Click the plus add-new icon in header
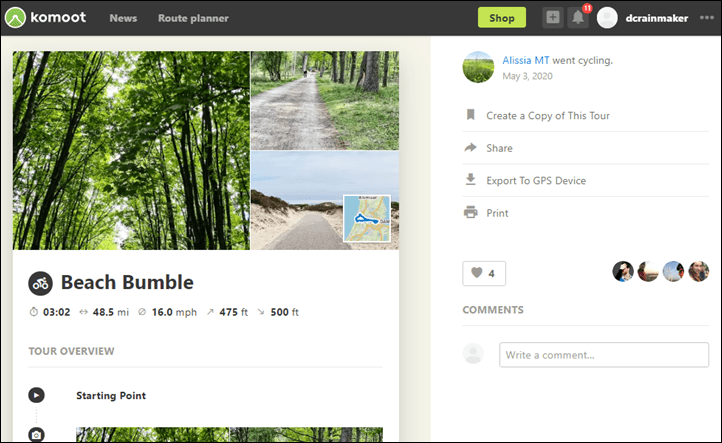The width and height of the screenshot is (722, 443). (x=553, y=18)
